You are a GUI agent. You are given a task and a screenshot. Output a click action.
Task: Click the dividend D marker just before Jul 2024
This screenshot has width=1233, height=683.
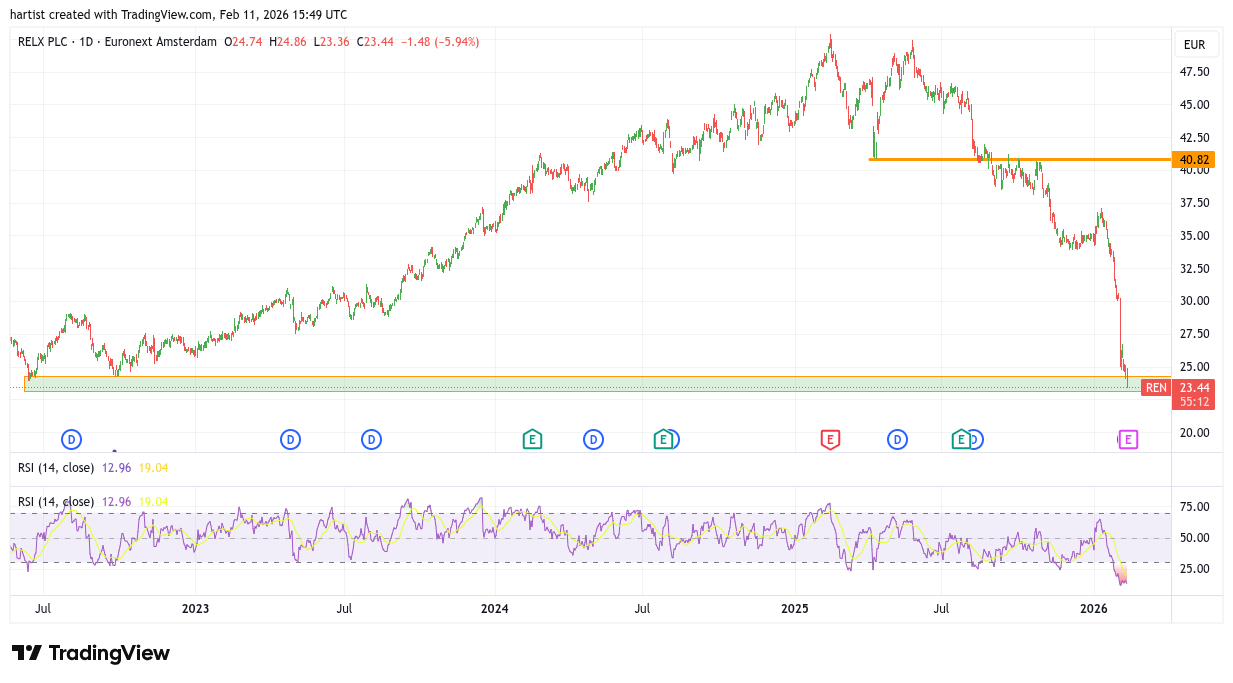593,439
